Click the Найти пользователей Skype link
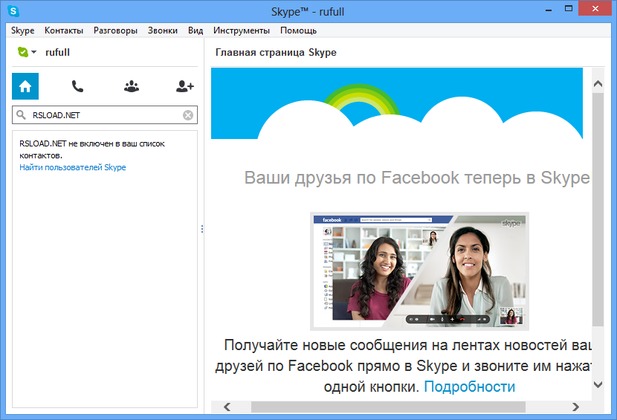 click(73, 167)
